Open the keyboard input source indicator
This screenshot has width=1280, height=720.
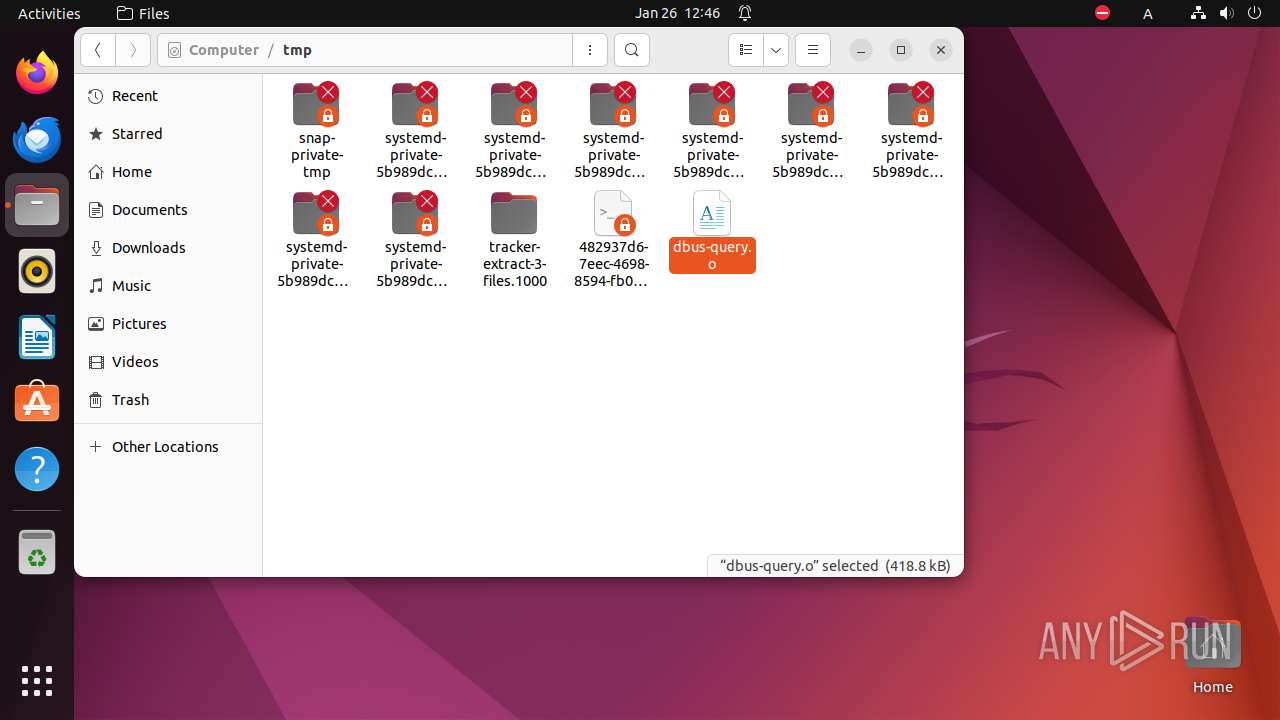click(x=1148, y=13)
